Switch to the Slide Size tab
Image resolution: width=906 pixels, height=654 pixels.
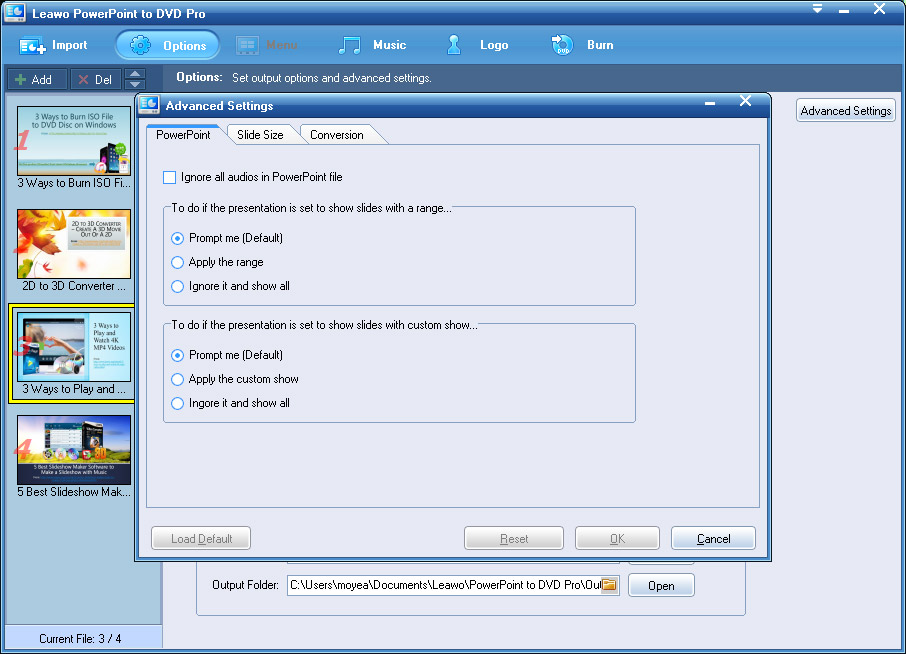260,135
